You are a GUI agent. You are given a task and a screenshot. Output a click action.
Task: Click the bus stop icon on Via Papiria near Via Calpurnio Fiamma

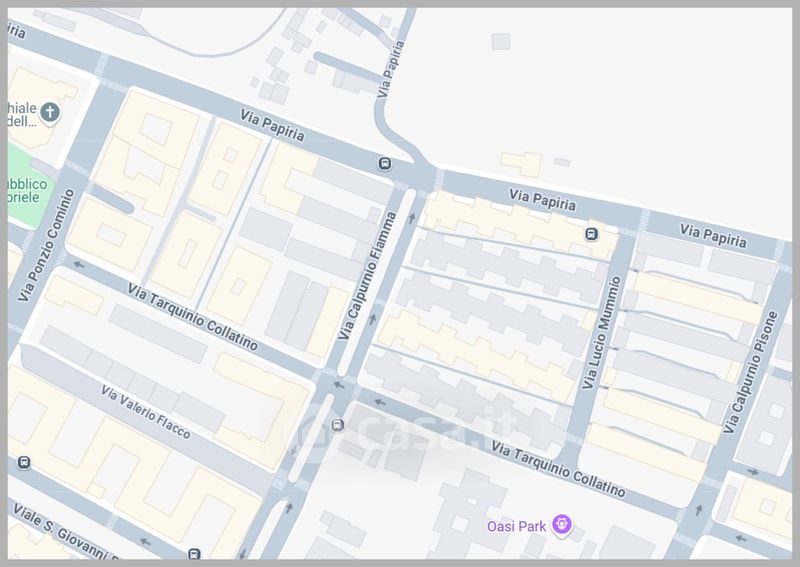coord(385,164)
